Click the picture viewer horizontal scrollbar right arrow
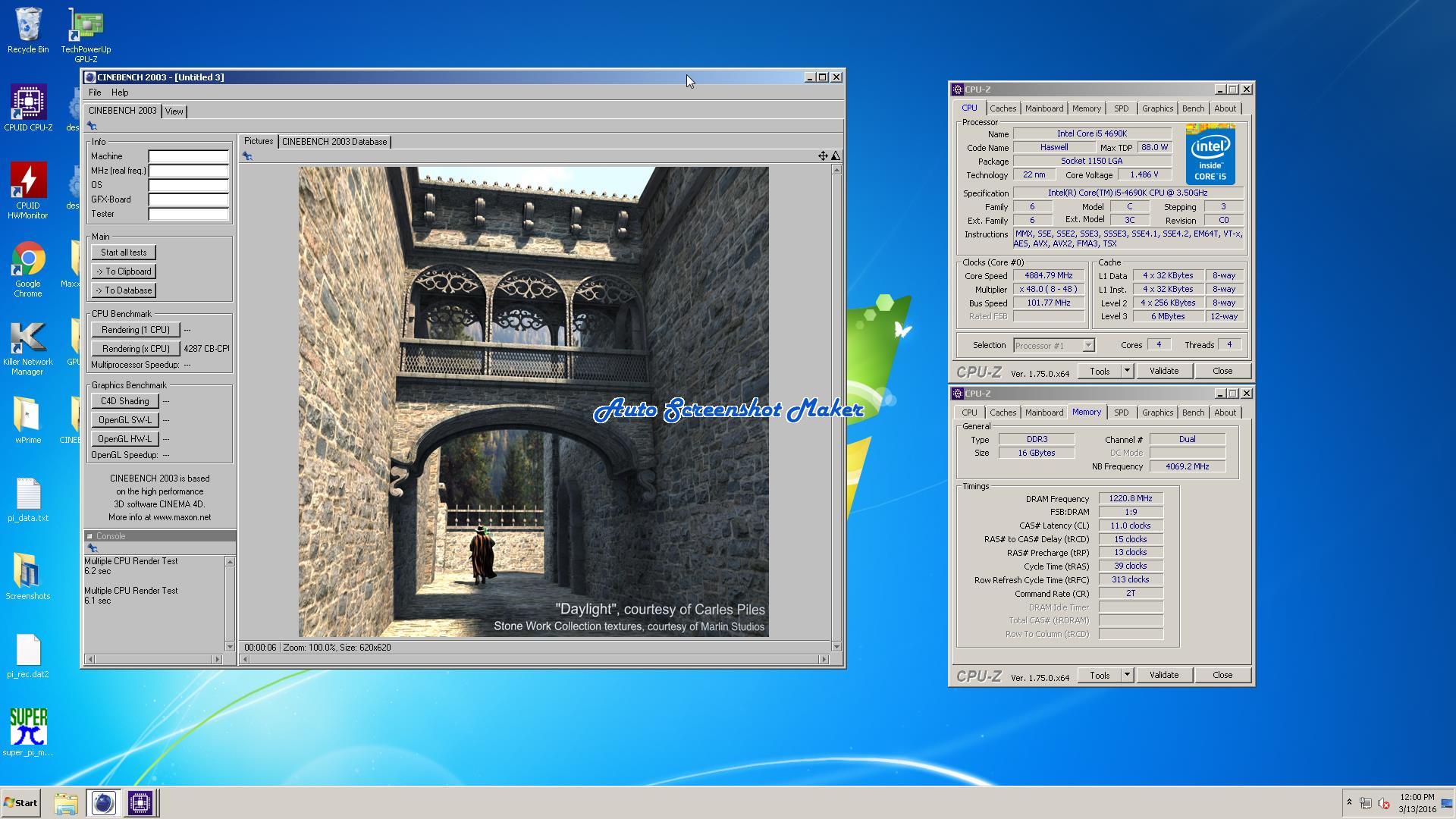1456x819 pixels. [x=824, y=660]
